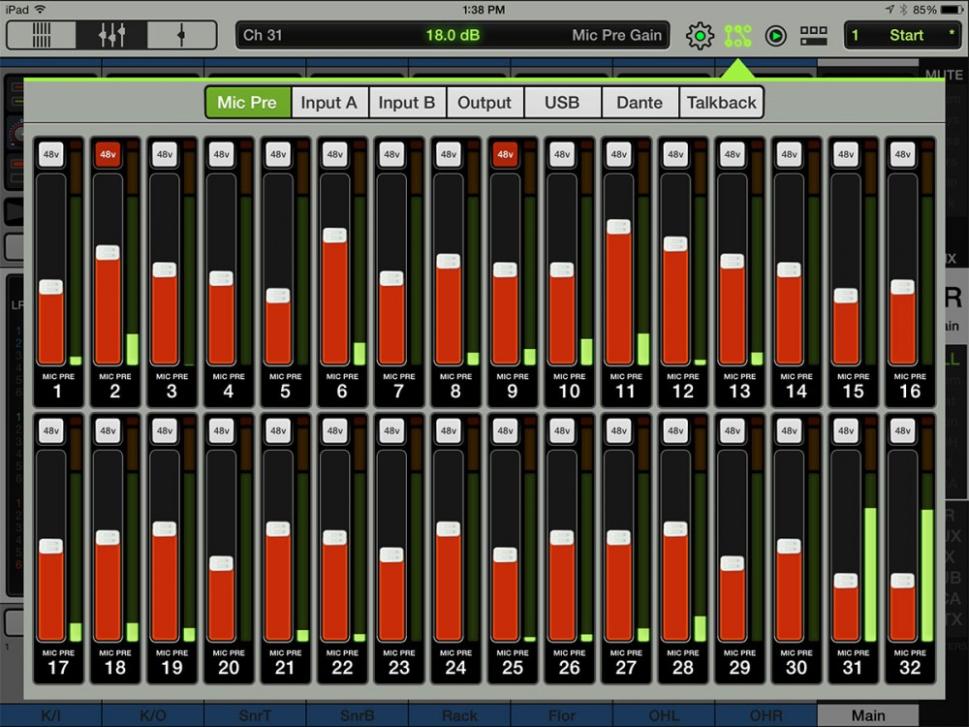Select the Talkback tab
The height and width of the screenshot is (727, 969).
point(721,102)
